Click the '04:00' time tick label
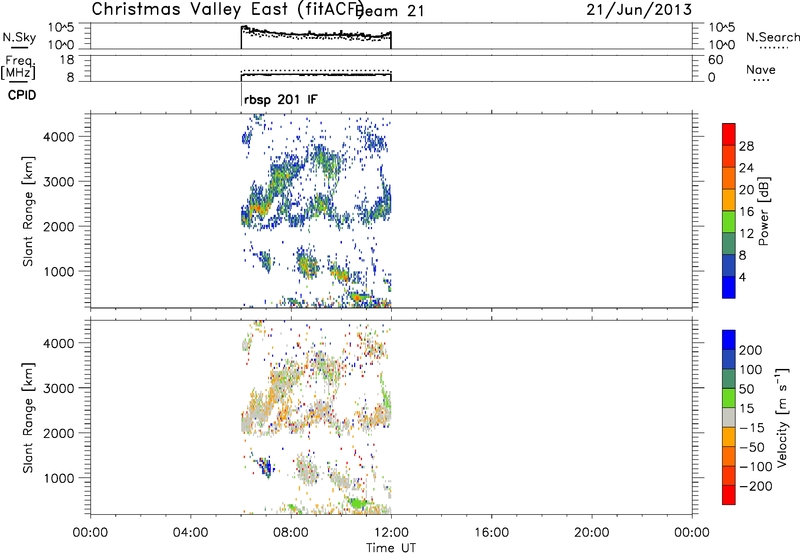 (190, 533)
